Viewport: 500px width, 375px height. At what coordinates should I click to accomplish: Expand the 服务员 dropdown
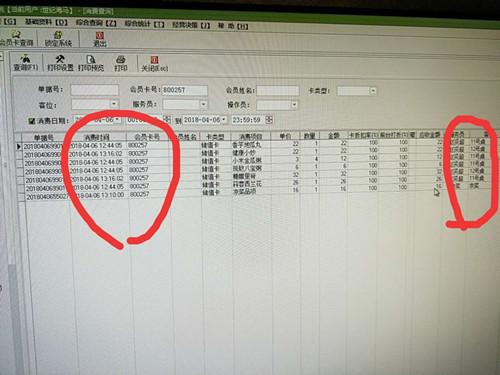203,104
